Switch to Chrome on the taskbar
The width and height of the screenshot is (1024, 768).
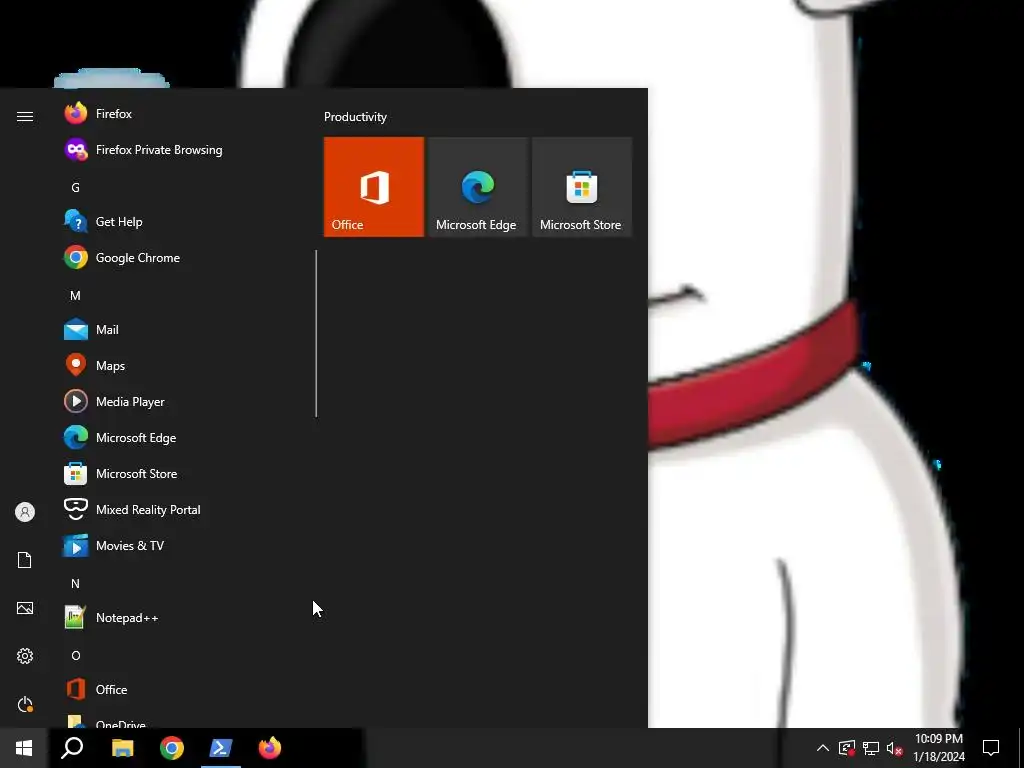click(172, 748)
